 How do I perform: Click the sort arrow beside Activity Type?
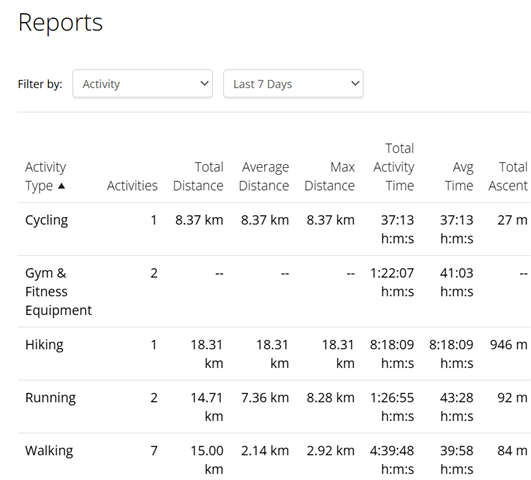[x=61, y=186]
